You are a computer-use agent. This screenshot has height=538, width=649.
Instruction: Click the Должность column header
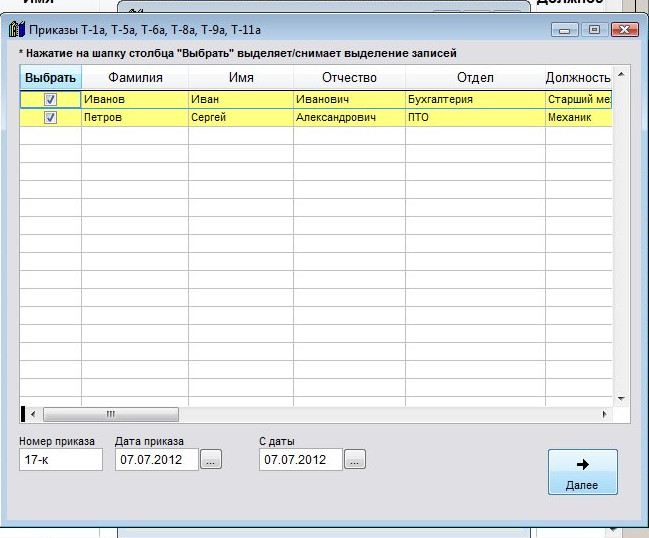pyautogui.click(x=578, y=78)
